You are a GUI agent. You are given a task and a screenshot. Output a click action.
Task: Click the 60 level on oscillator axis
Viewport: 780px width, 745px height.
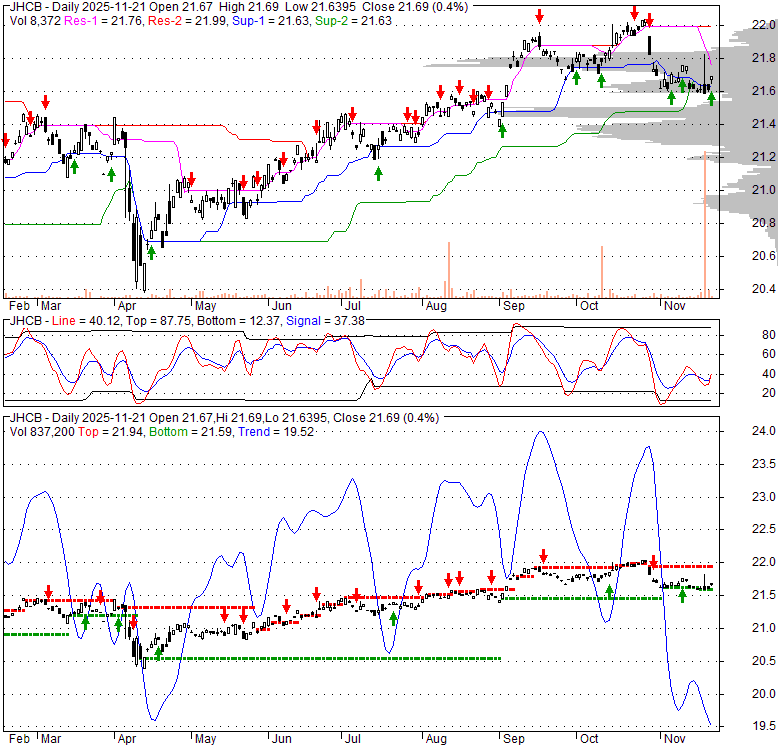click(x=769, y=354)
